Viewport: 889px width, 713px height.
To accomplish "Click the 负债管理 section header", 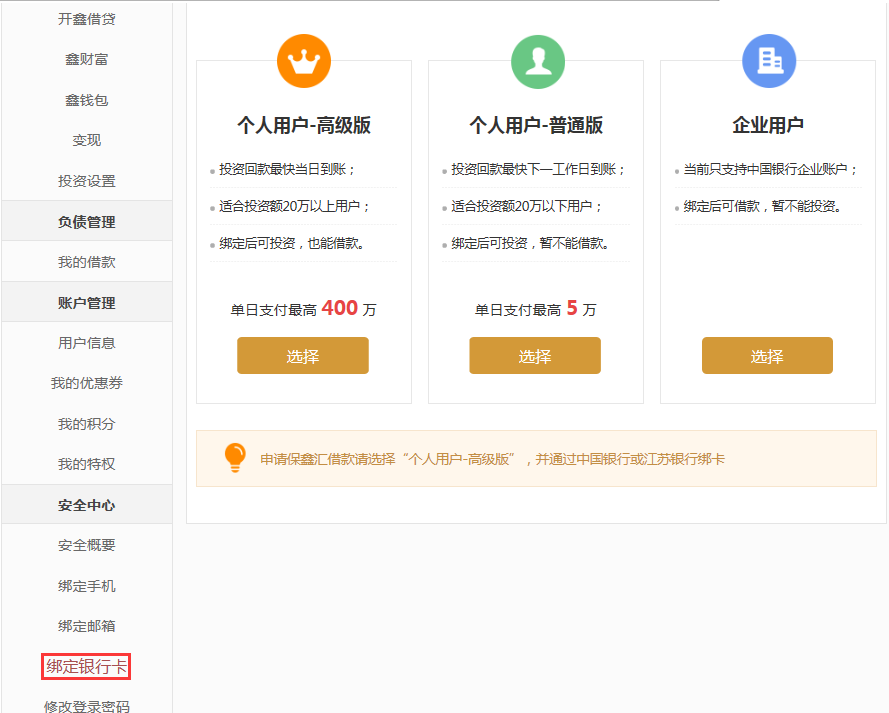I will 87,222.
